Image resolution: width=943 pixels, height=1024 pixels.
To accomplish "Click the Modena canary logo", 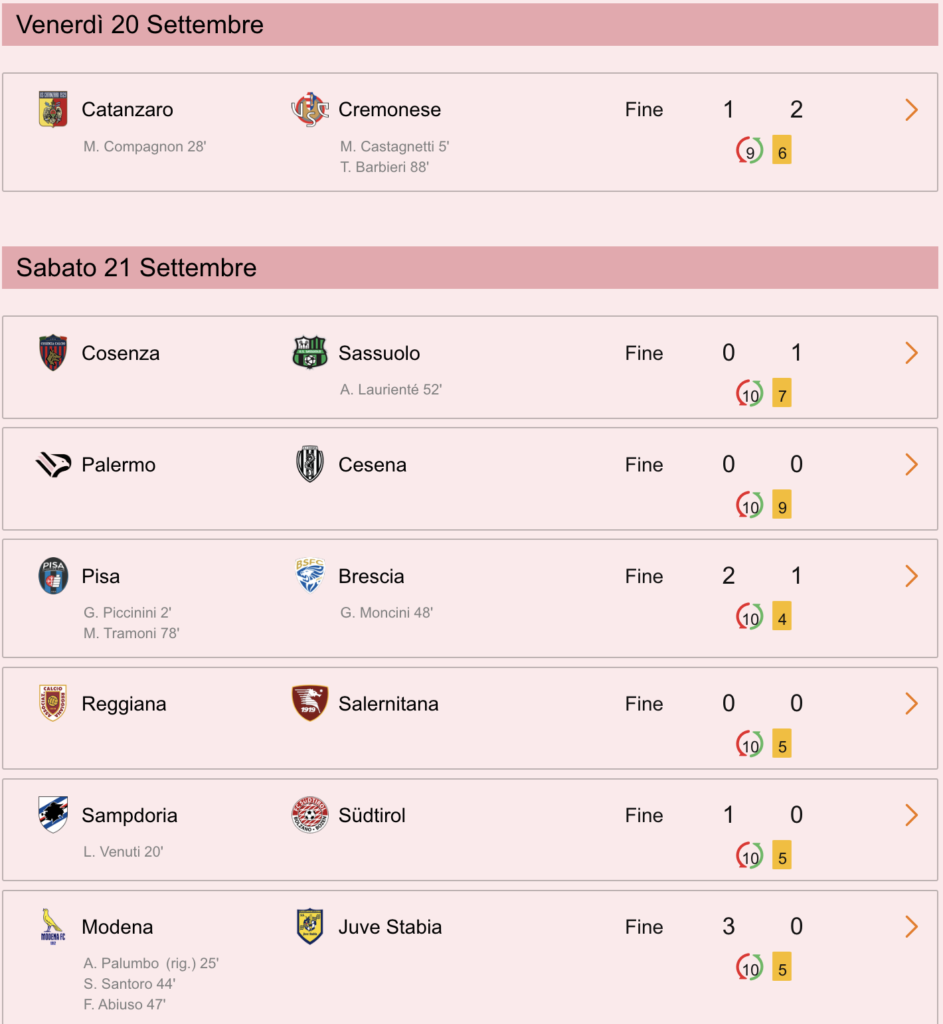I will [53, 926].
